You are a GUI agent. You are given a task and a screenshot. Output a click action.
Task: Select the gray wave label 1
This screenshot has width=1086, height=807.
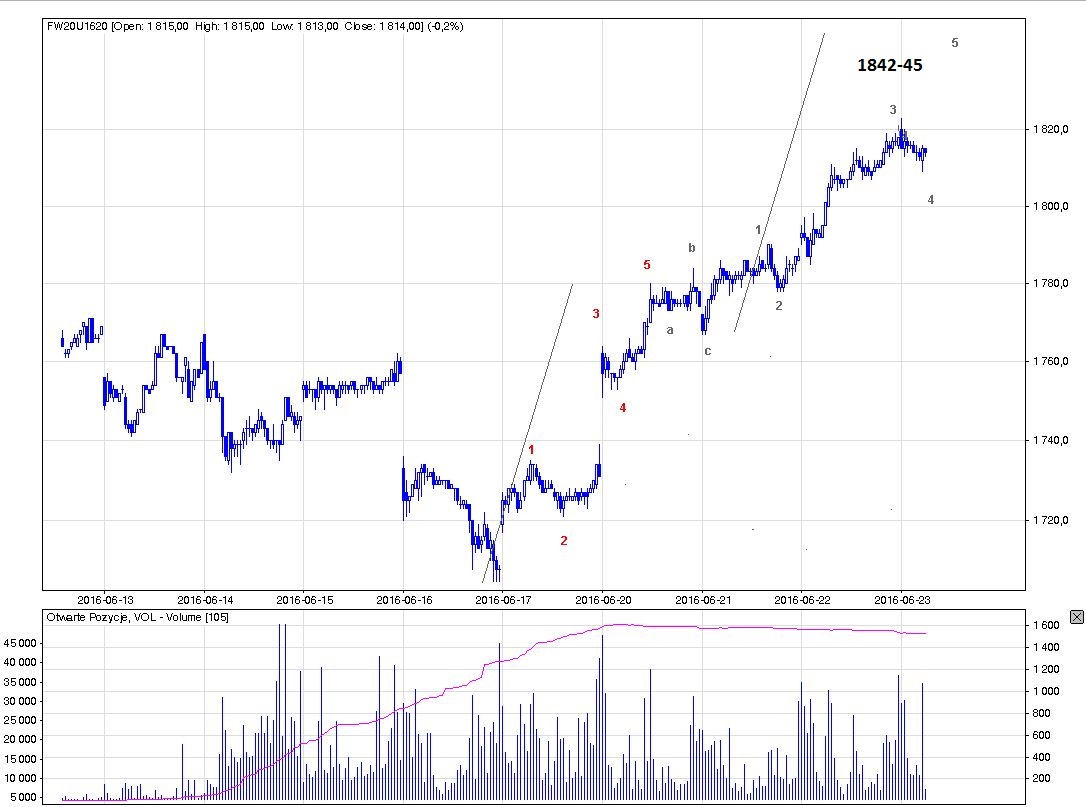point(758,229)
